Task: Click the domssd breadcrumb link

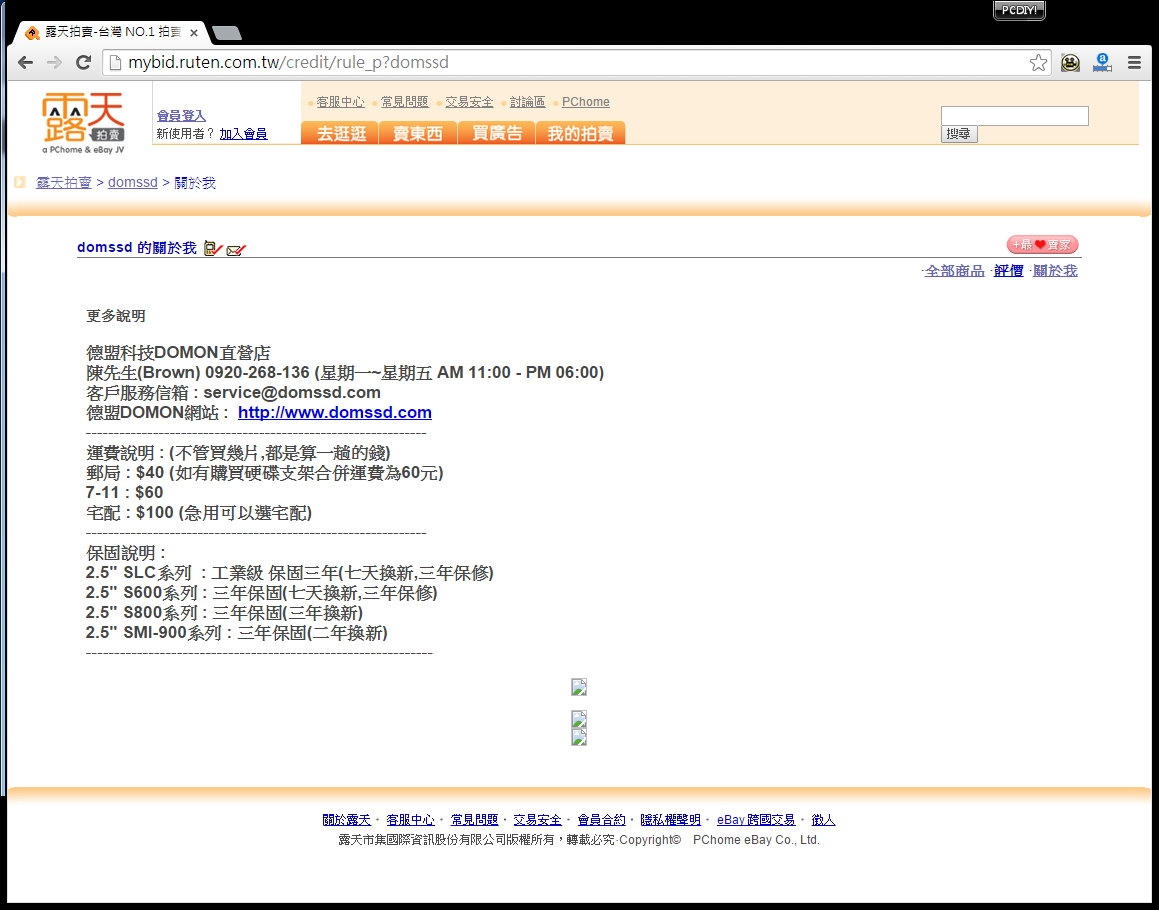Action: [133, 183]
